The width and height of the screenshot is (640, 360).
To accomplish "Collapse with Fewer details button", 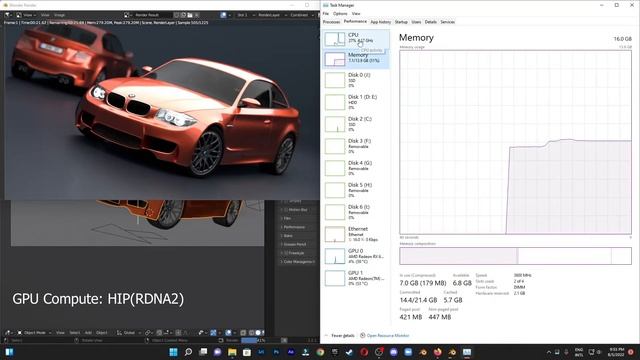I will click(x=339, y=336).
